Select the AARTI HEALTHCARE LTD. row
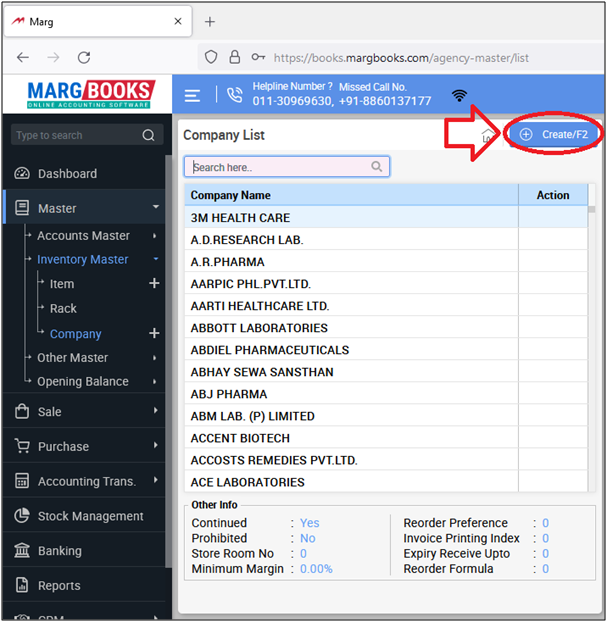This screenshot has width=608, height=622. [x=386, y=306]
